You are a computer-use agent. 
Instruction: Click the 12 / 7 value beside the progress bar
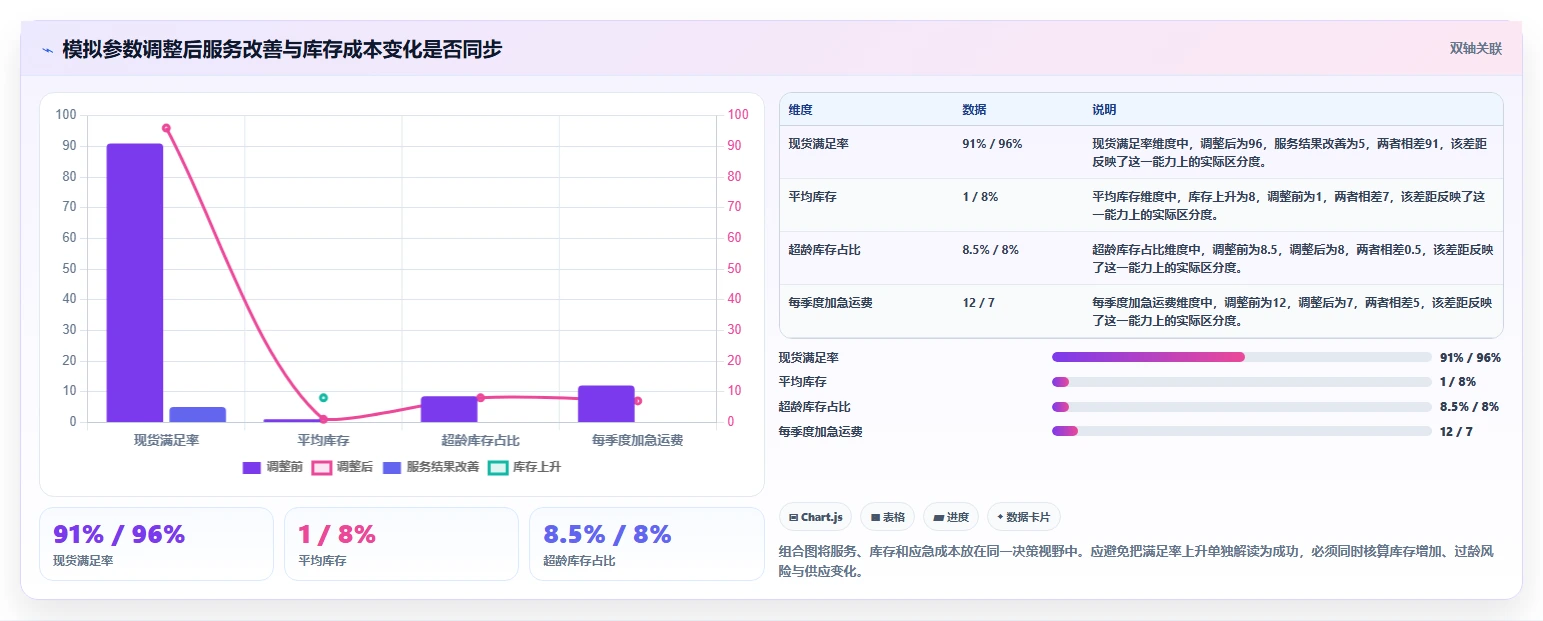pos(1456,432)
